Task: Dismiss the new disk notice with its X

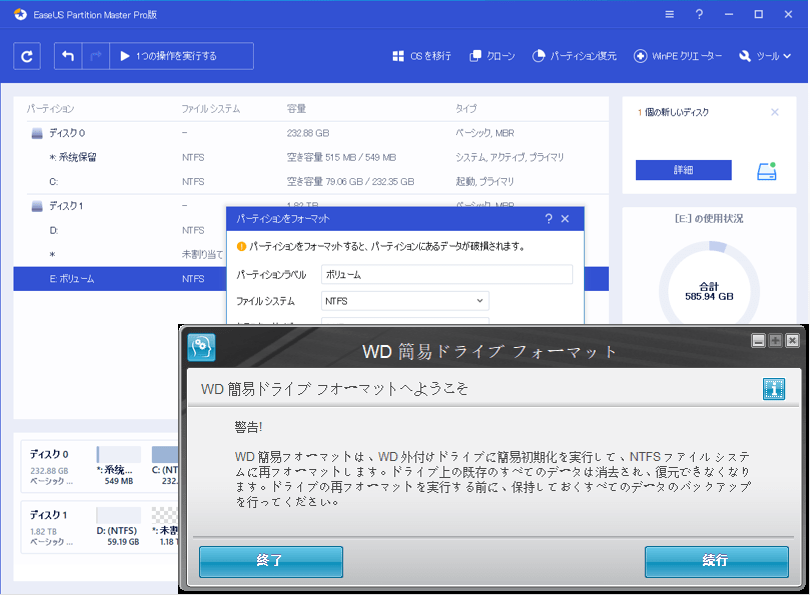Action: (776, 112)
